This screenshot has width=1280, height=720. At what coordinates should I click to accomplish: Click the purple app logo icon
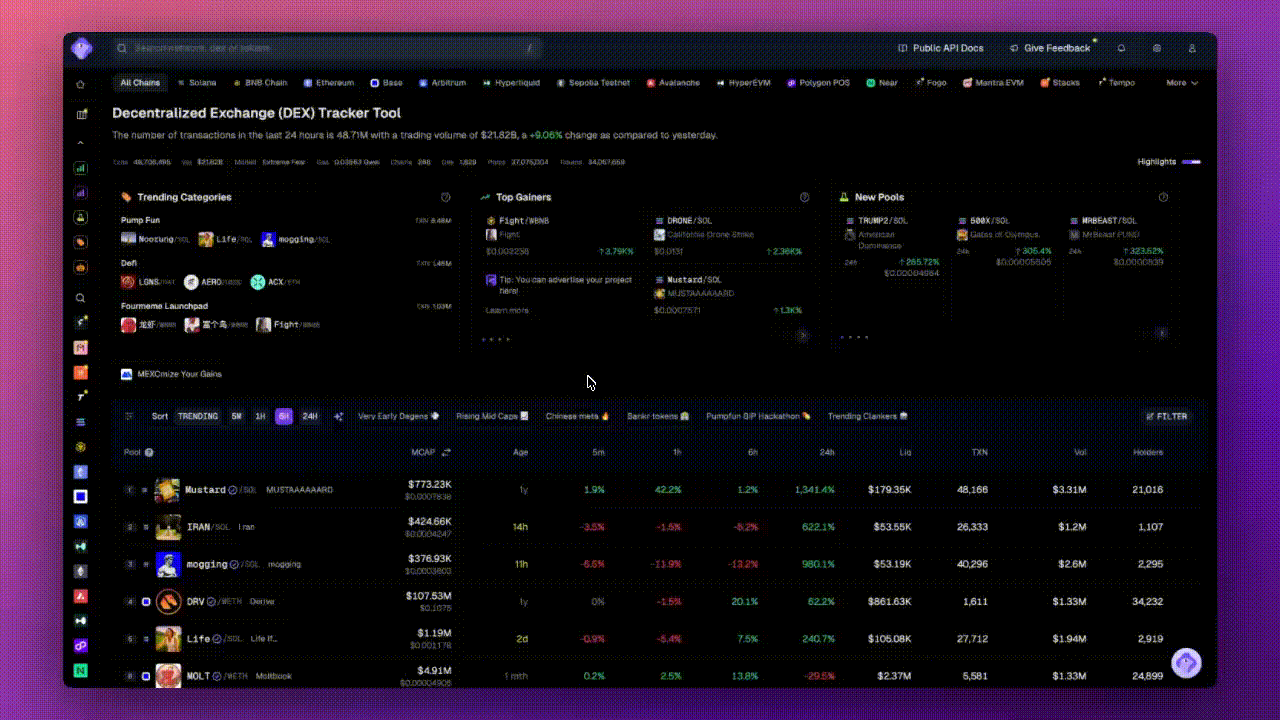pyautogui.click(x=81, y=47)
